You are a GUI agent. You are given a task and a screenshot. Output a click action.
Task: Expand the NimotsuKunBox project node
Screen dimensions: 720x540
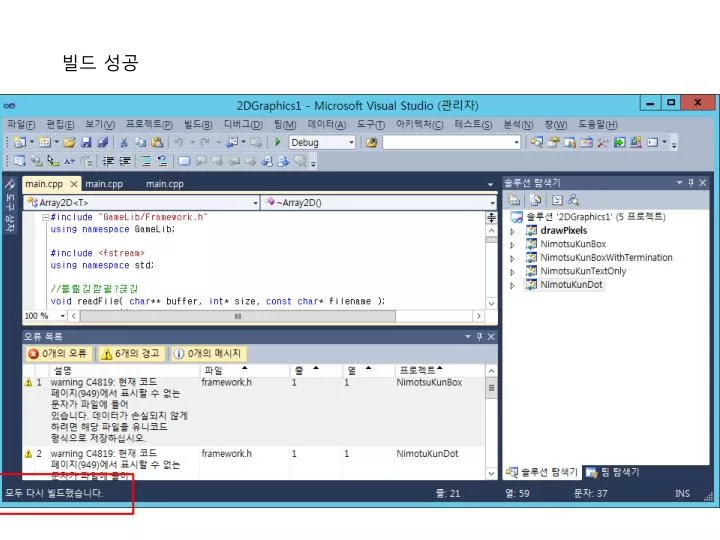pyautogui.click(x=512, y=245)
